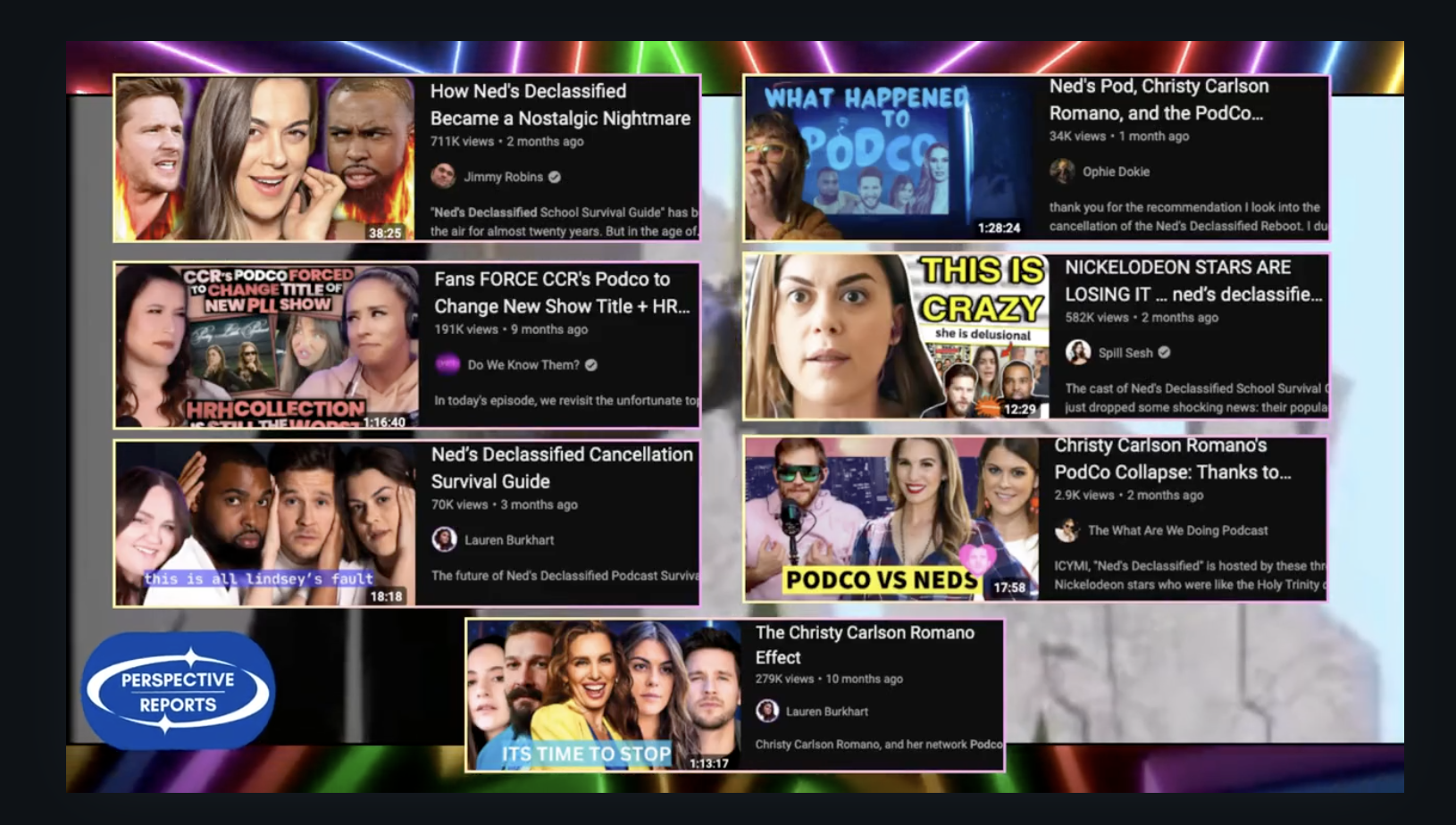
Task: Go to 'Do We Know Them?' channel name
Action: [x=523, y=364]
